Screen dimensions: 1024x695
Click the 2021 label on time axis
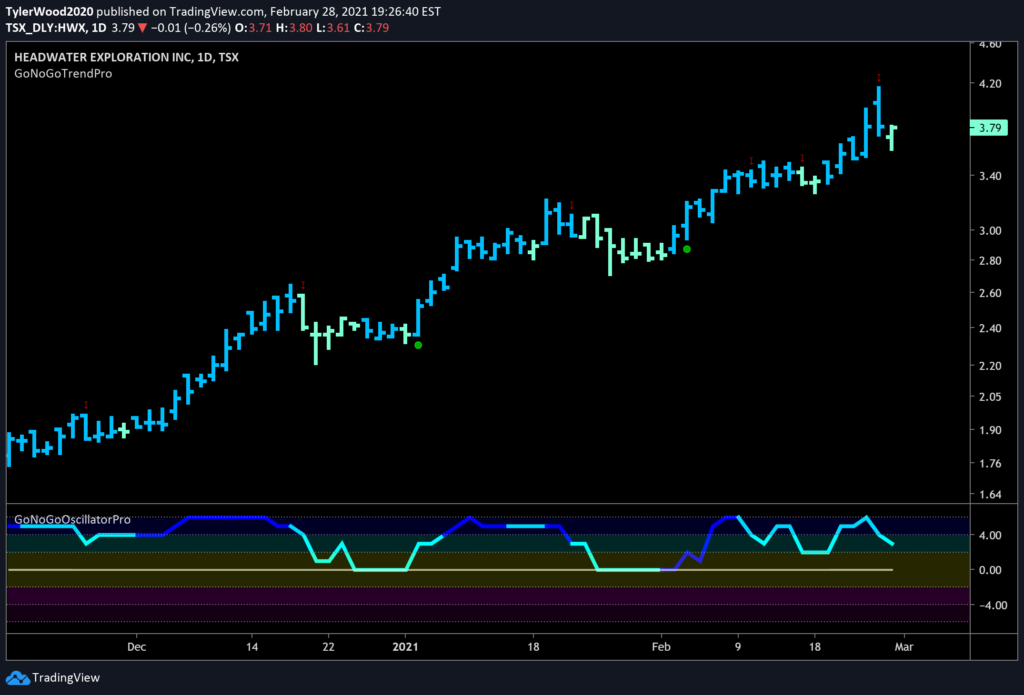pyautogui.click(x=405, y=647)
